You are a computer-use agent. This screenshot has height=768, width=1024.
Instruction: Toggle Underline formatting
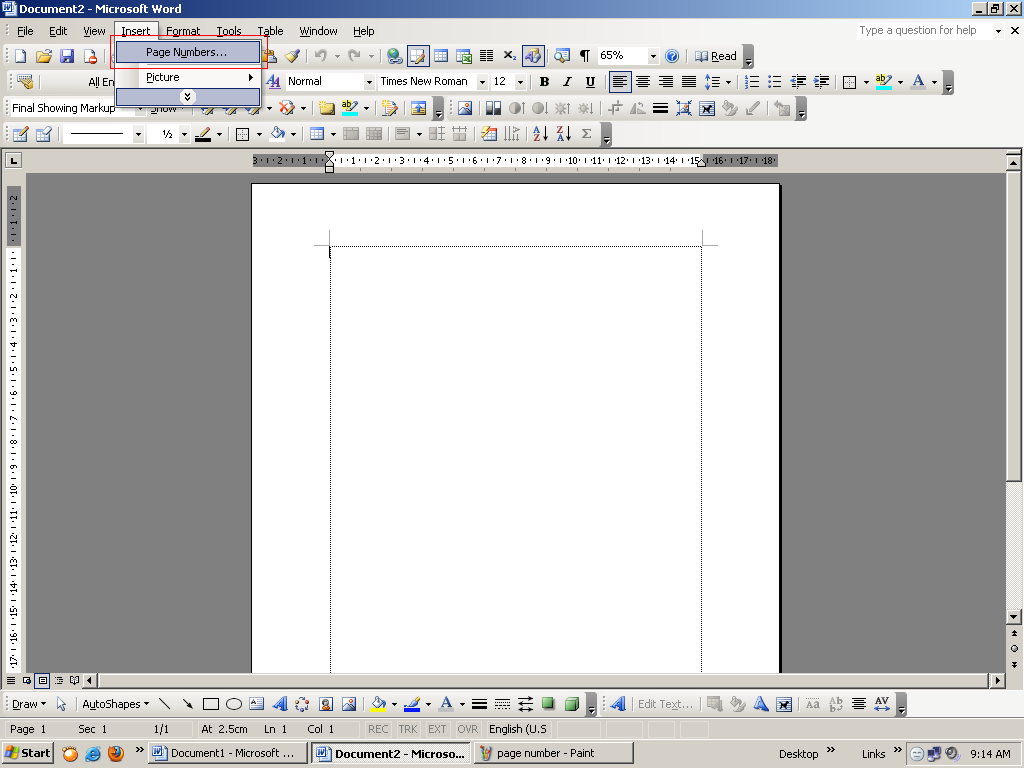[590, 82]
